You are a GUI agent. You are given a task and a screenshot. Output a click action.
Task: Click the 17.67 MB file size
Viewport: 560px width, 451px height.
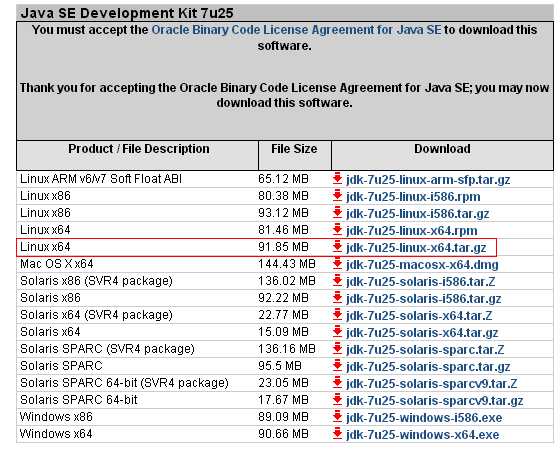[x=283, y=400]
